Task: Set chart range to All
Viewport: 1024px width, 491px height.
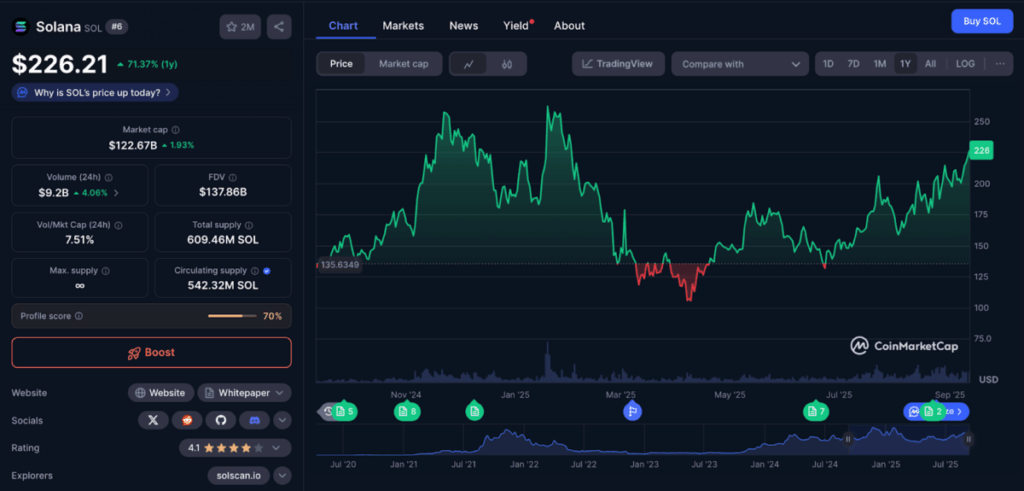Action: pyautogui.click(x=931, y=64)
